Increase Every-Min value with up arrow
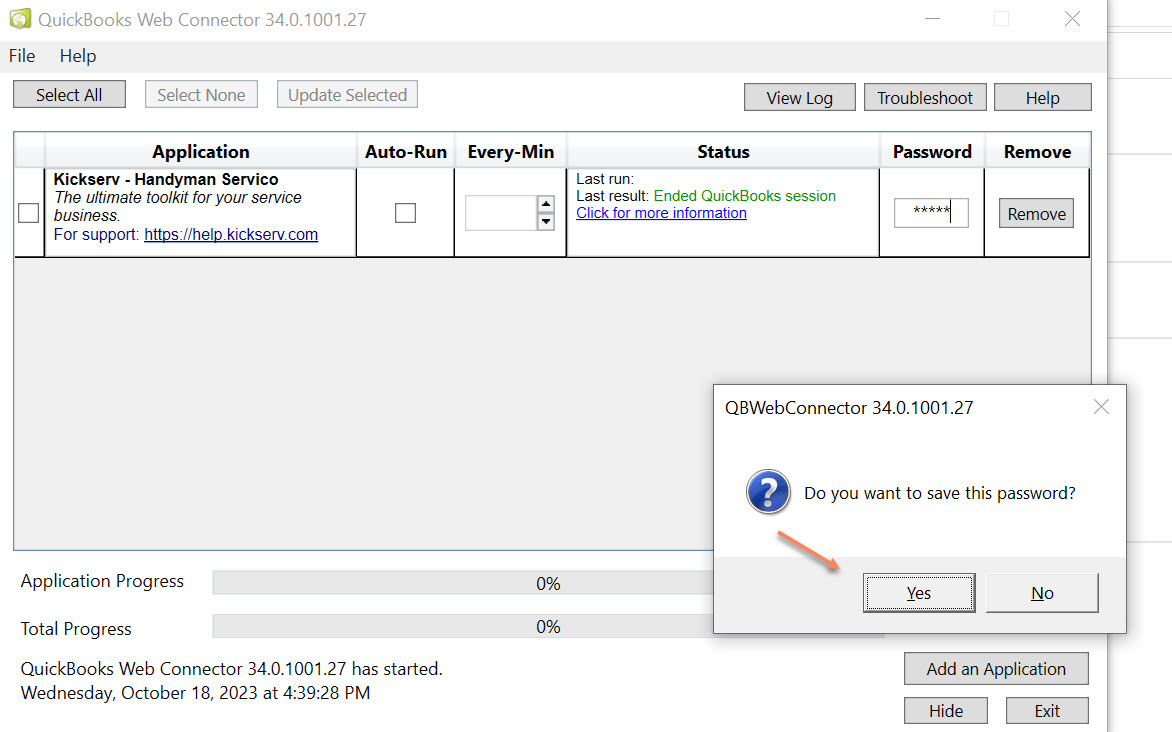 [546, 204]
